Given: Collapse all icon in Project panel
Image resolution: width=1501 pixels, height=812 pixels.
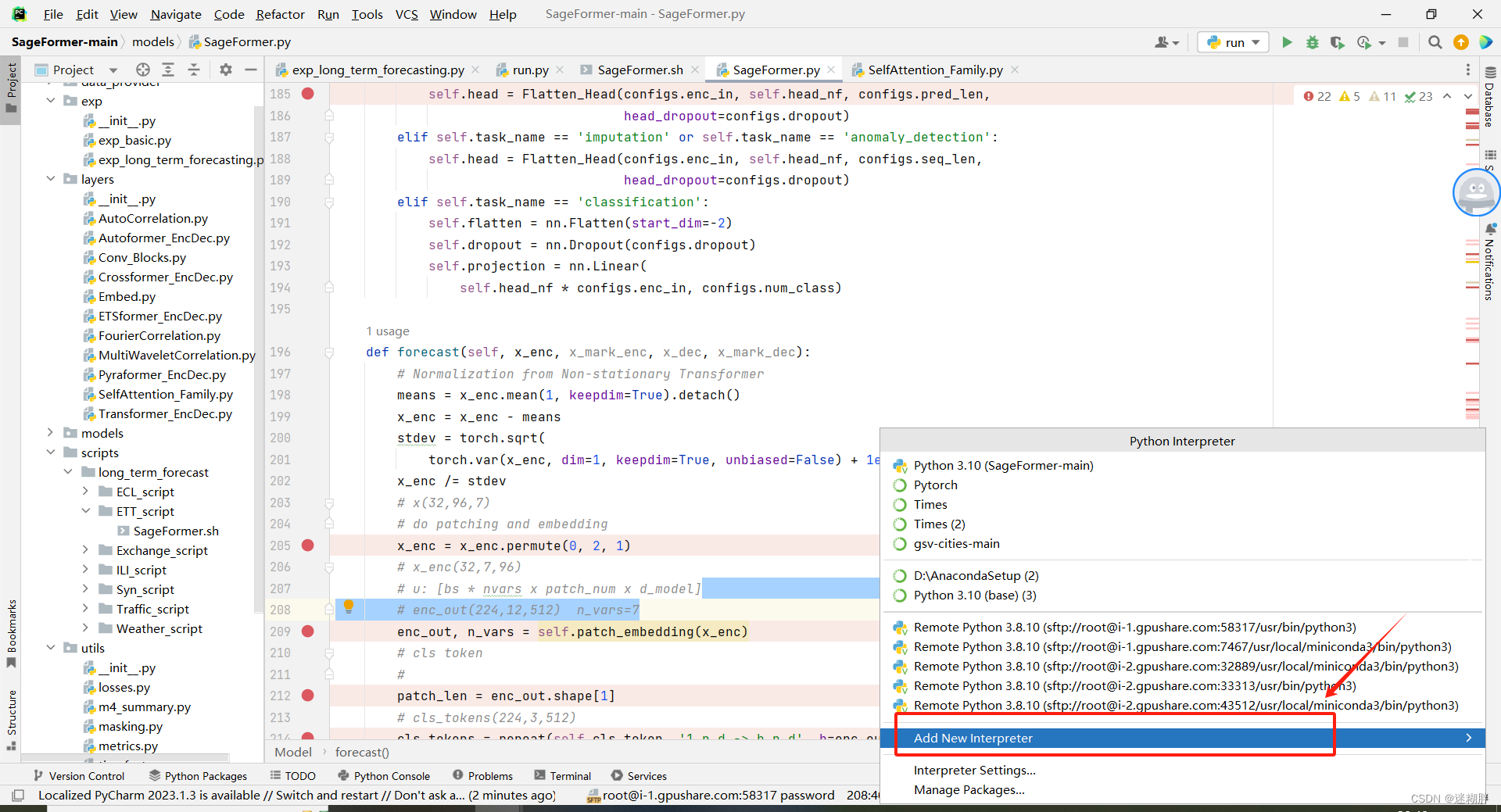Looking at the screenshot, I should pos(194,70).
